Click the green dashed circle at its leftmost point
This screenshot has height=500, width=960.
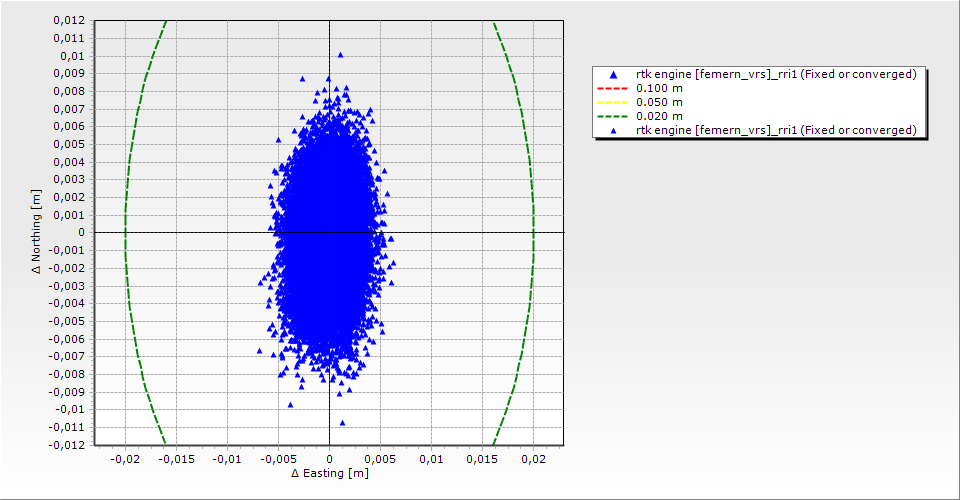click(125, 232)
